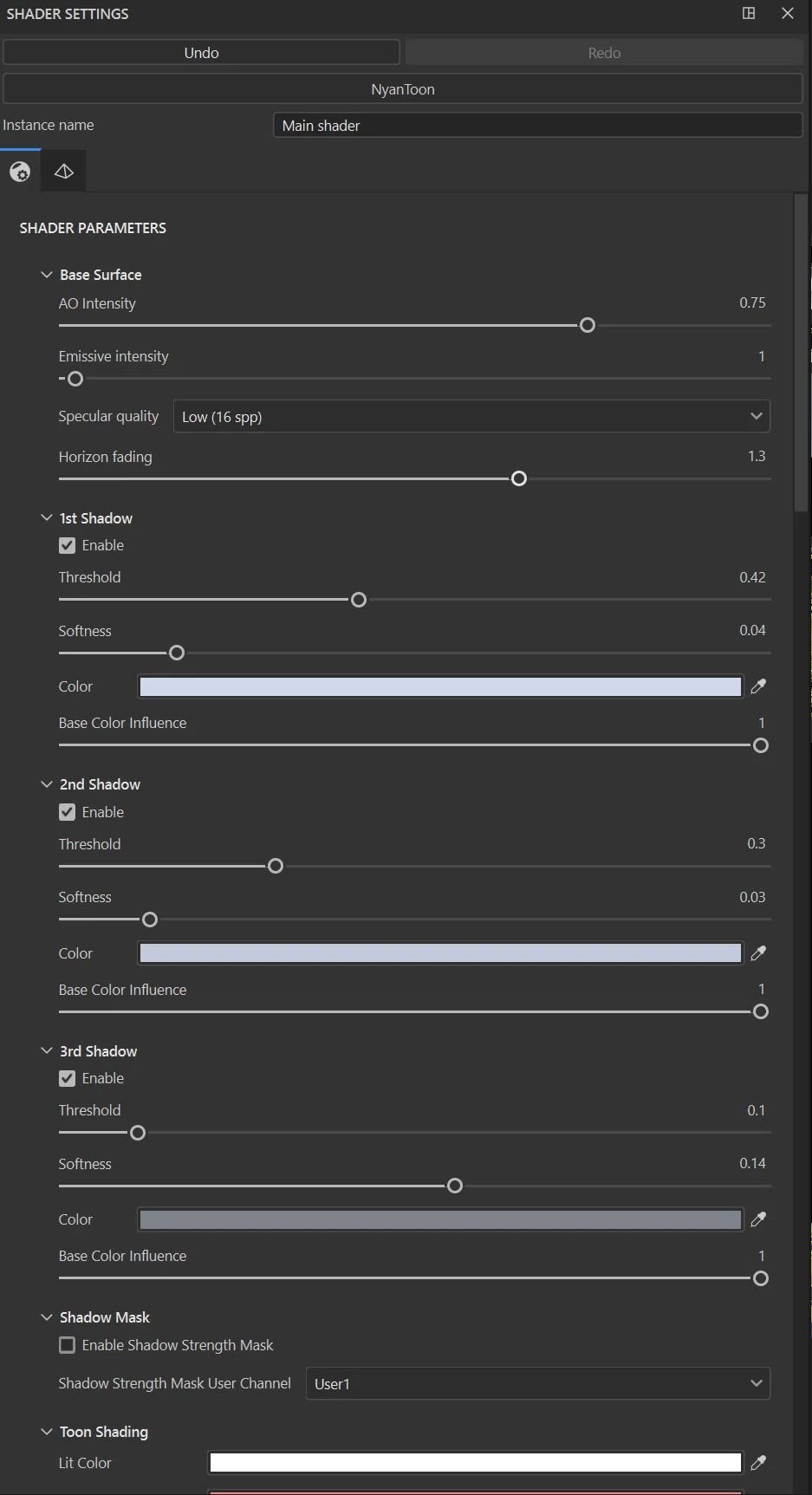
Task: Click the NyanToon shader button
Action: (403, 89)
